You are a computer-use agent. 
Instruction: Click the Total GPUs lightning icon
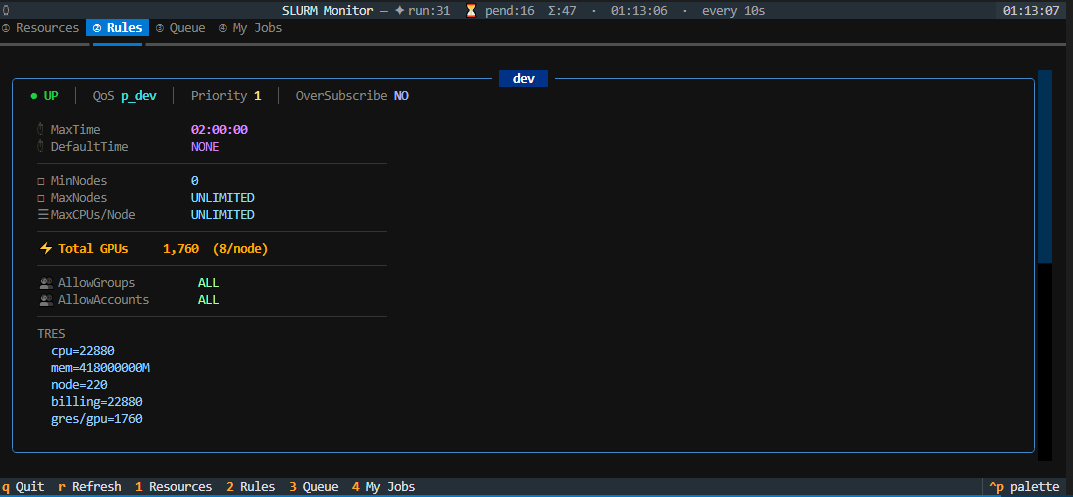coord(46,248)
